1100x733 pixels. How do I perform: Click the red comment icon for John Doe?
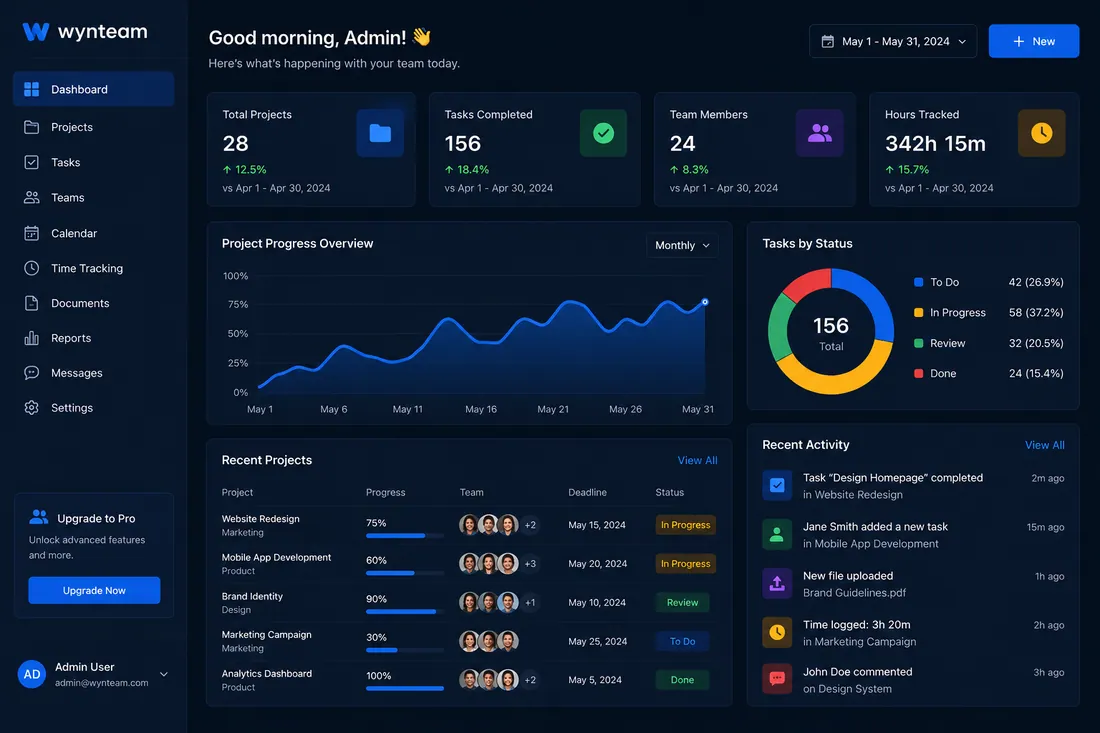coord(777,679)
